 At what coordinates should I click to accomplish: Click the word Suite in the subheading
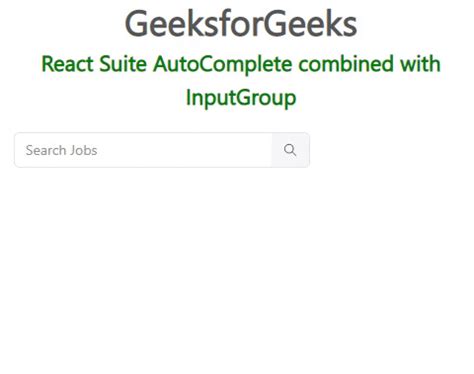coord(123,64)
